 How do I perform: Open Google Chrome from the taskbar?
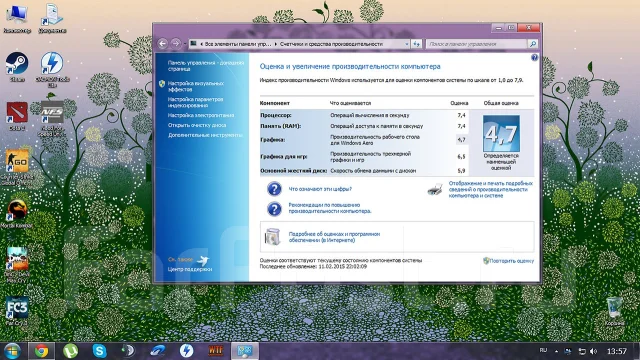coord(41,351)
